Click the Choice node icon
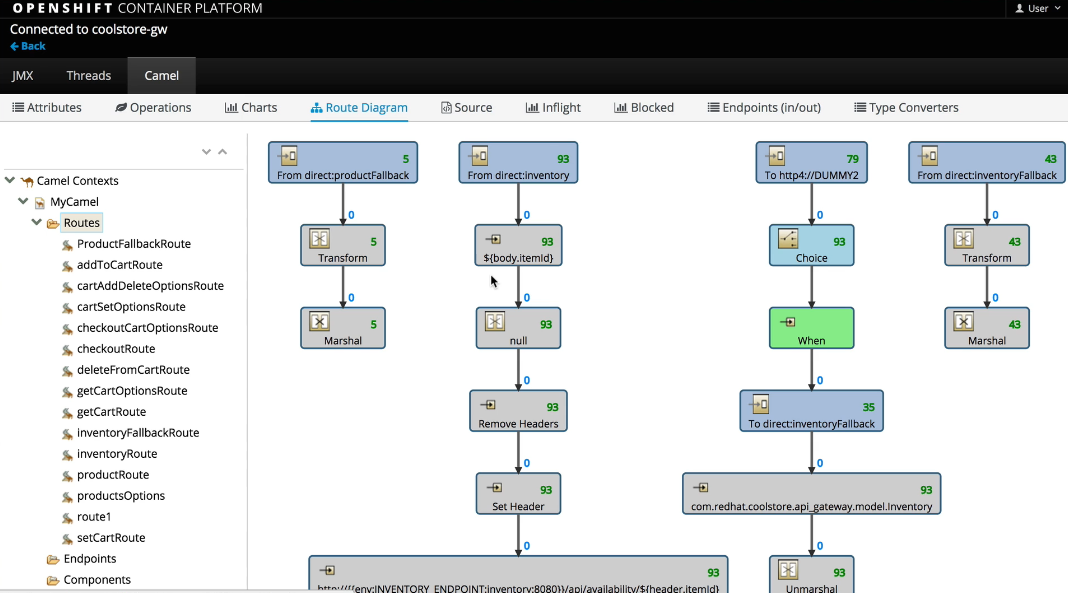This screenshot has height=593, width=1068. [788, 239]
